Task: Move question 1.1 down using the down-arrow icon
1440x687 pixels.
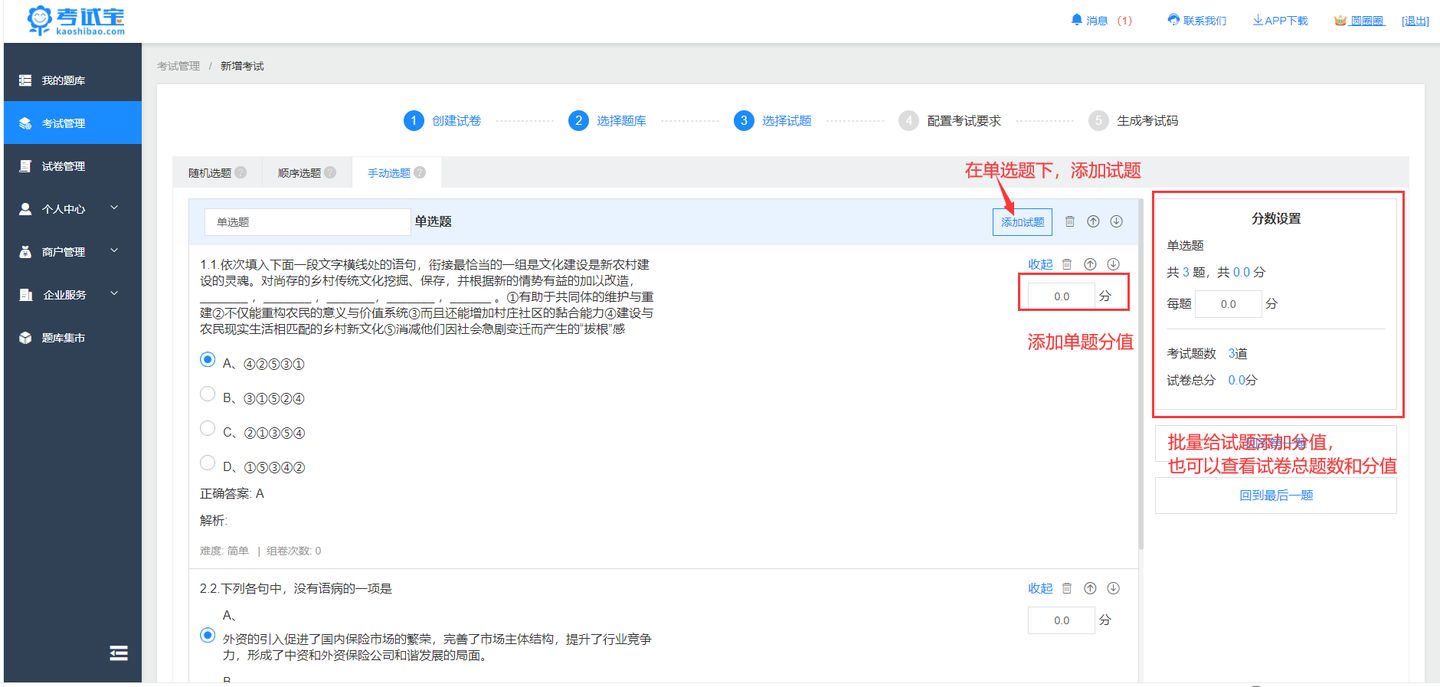Action: coord(1115,264)
